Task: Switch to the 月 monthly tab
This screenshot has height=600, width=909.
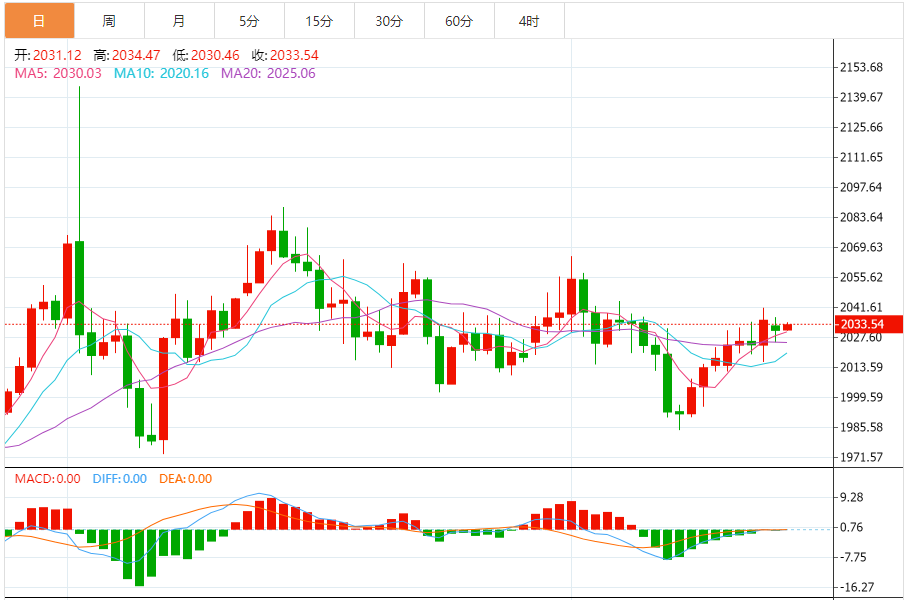Action: click(x=180, y=21)
